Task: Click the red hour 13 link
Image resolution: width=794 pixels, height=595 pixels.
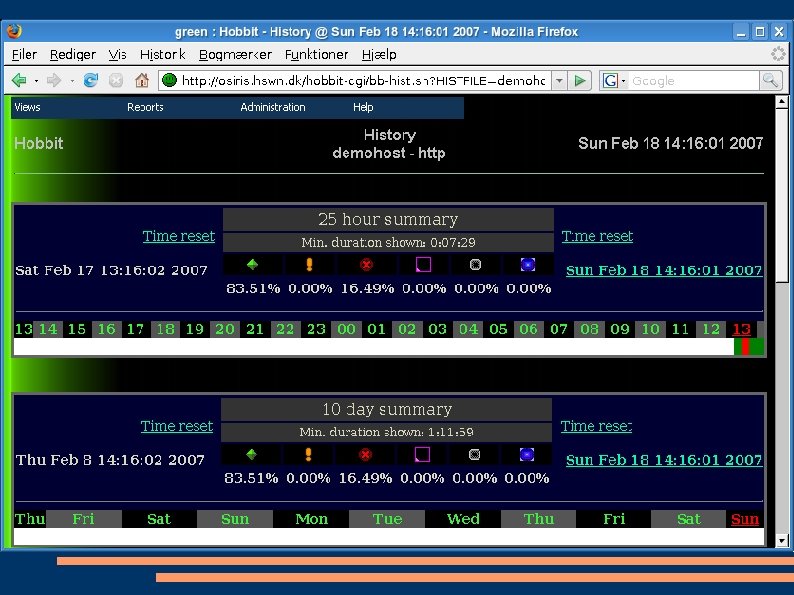Action: [x=741, y=329]
